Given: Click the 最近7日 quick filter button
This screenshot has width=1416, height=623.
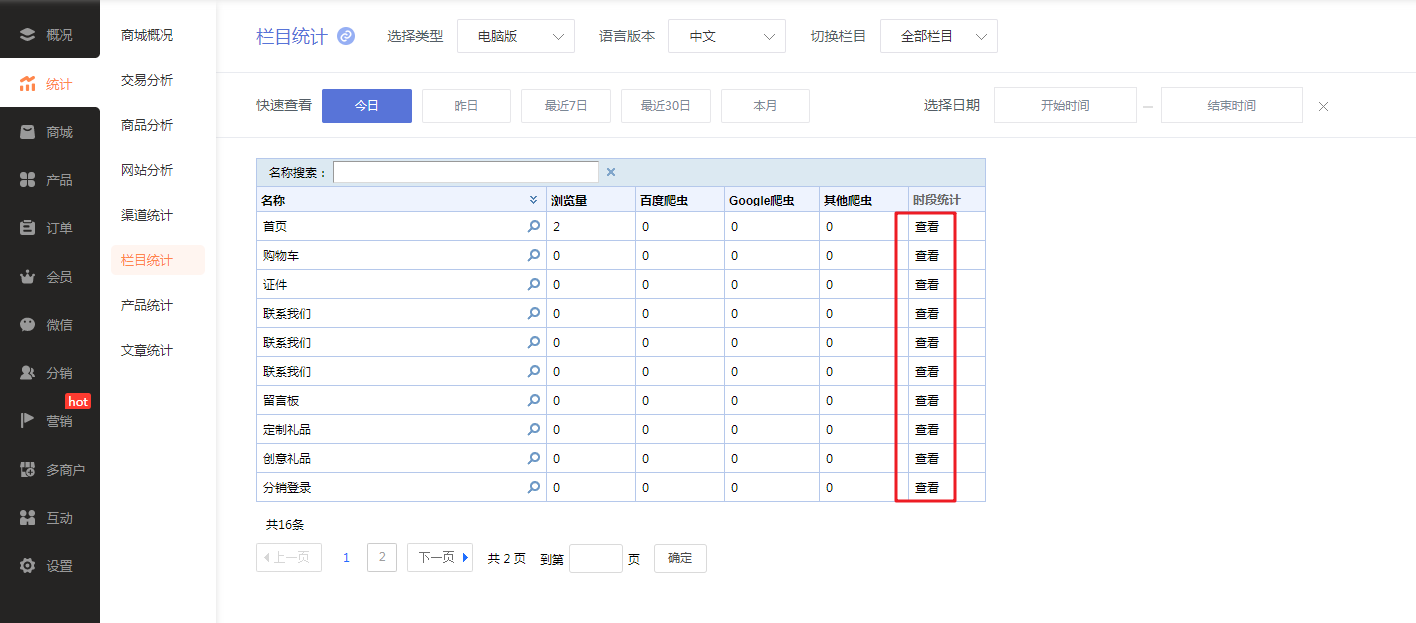Looking at the screenshot, I should click(566, 106).
